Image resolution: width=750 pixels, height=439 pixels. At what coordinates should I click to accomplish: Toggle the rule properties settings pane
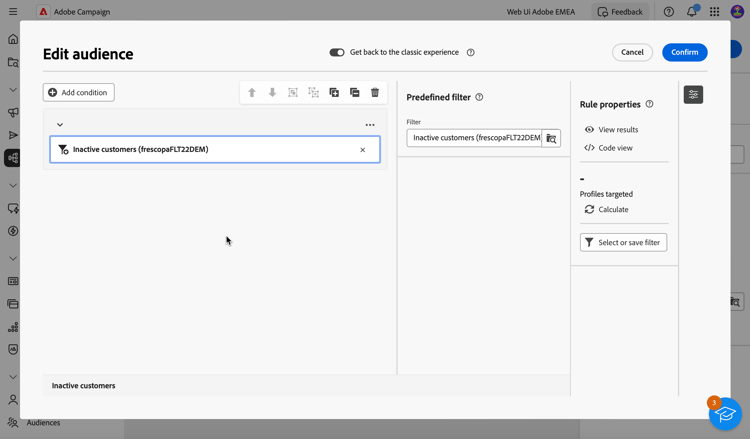693,94
